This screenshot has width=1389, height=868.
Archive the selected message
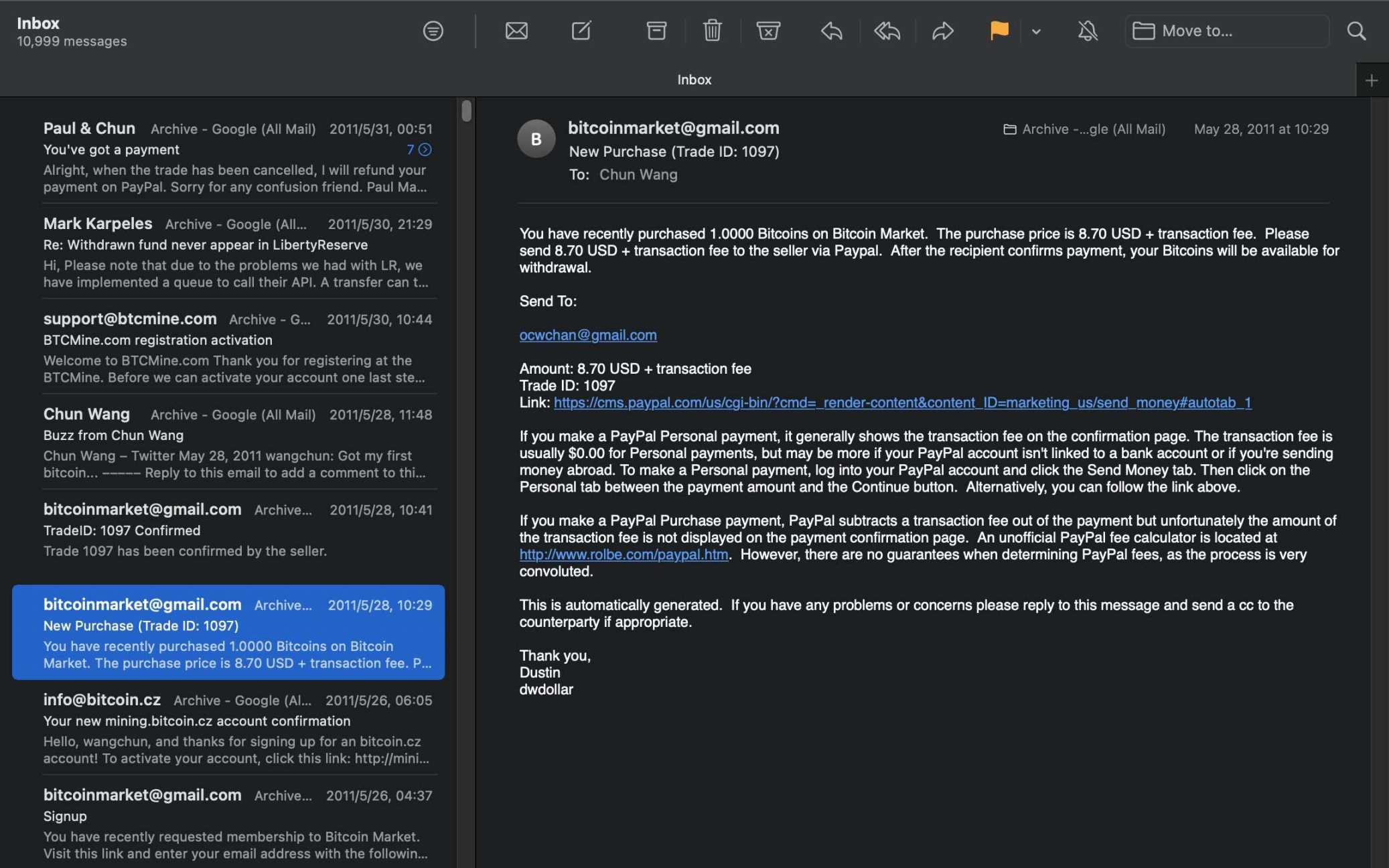[656, 31]
